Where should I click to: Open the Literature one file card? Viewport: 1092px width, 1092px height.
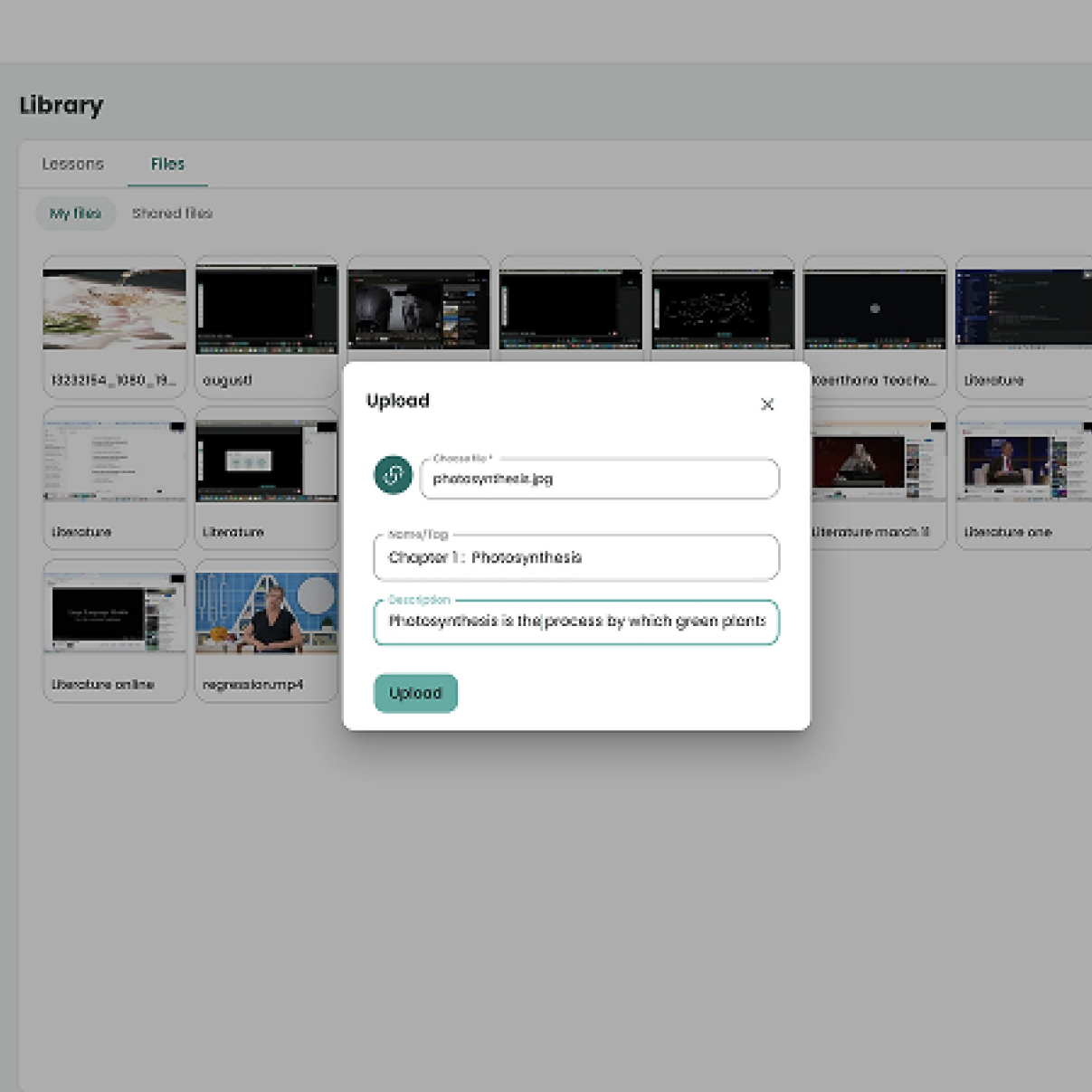coord(1026,479)
